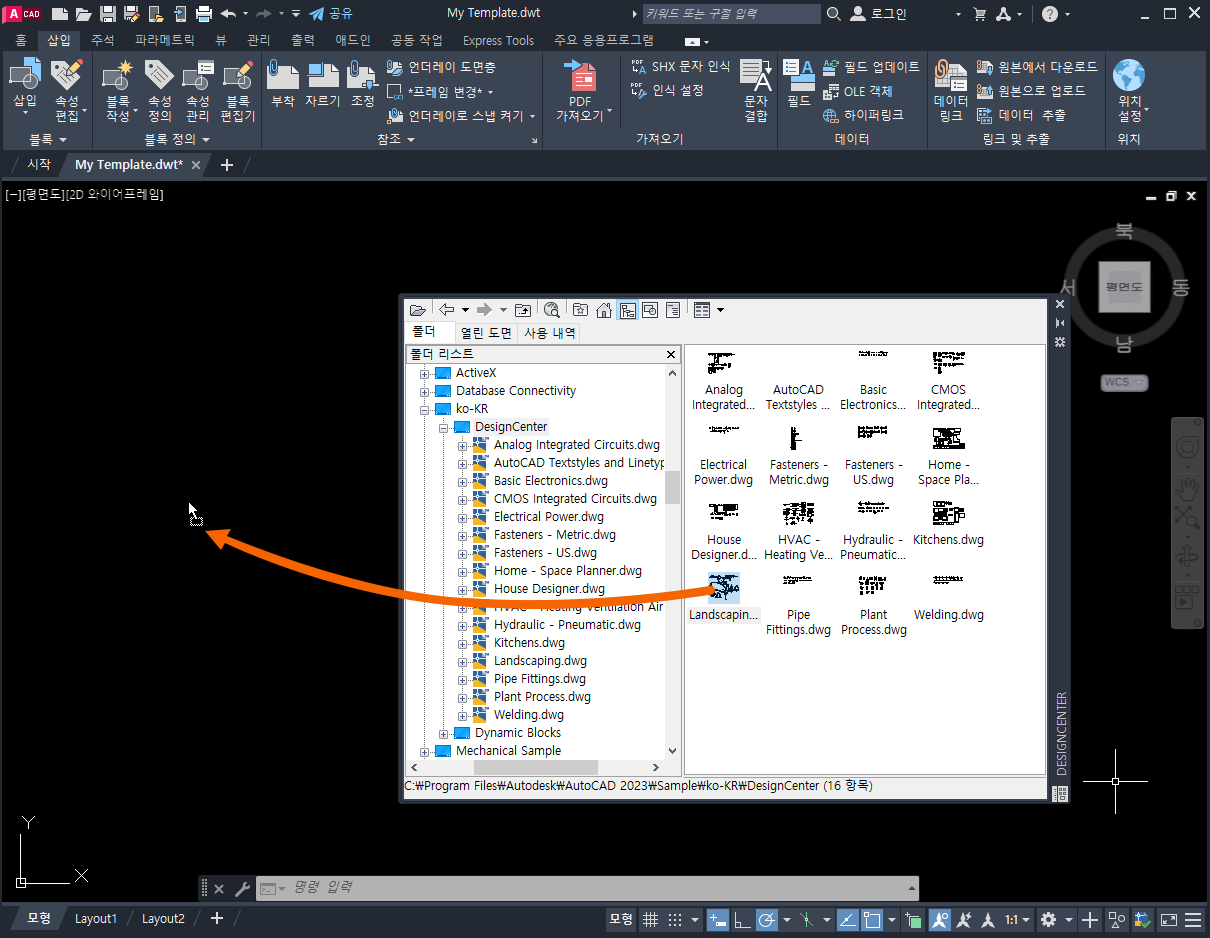Open the Customization hamburger icon in status bar
The width and height of the screenshot is (1210, 938).
pos(1193,919)
